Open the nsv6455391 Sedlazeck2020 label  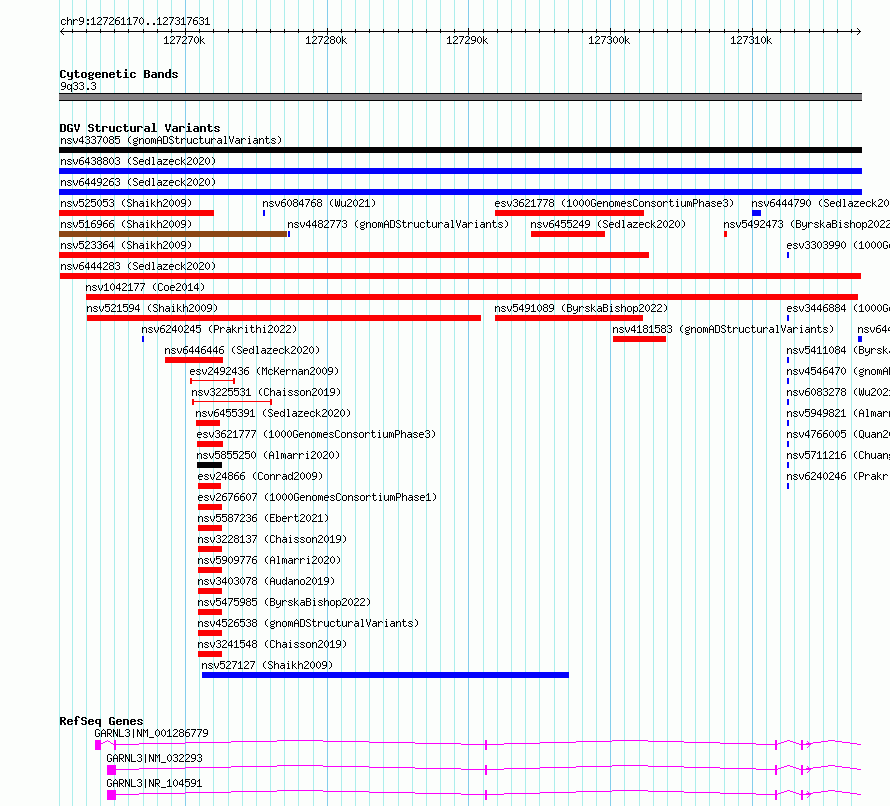pos(273,413)
